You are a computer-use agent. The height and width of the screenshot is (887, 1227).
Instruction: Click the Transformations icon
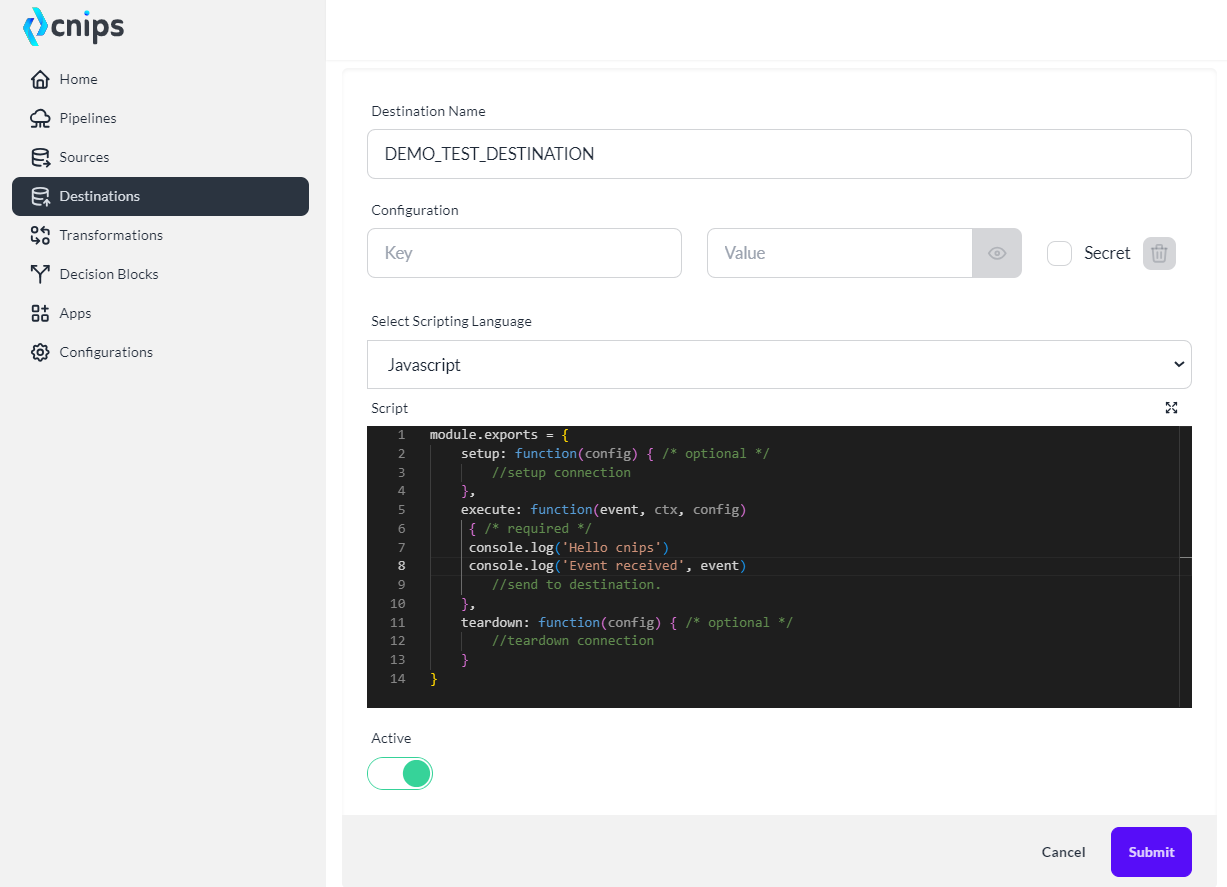click(x=40, y=235)
